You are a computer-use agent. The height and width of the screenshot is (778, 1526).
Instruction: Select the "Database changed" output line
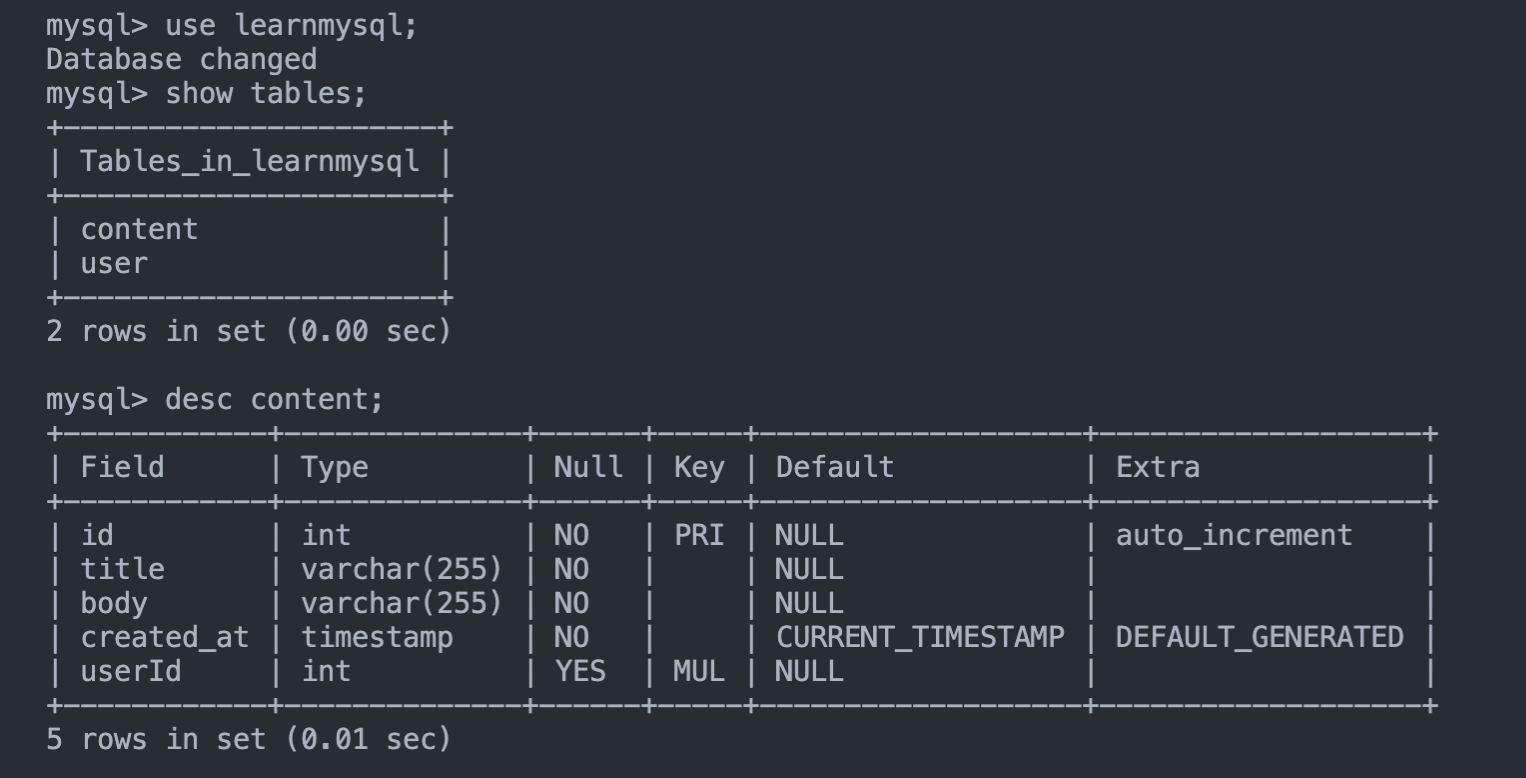(181, 60)
